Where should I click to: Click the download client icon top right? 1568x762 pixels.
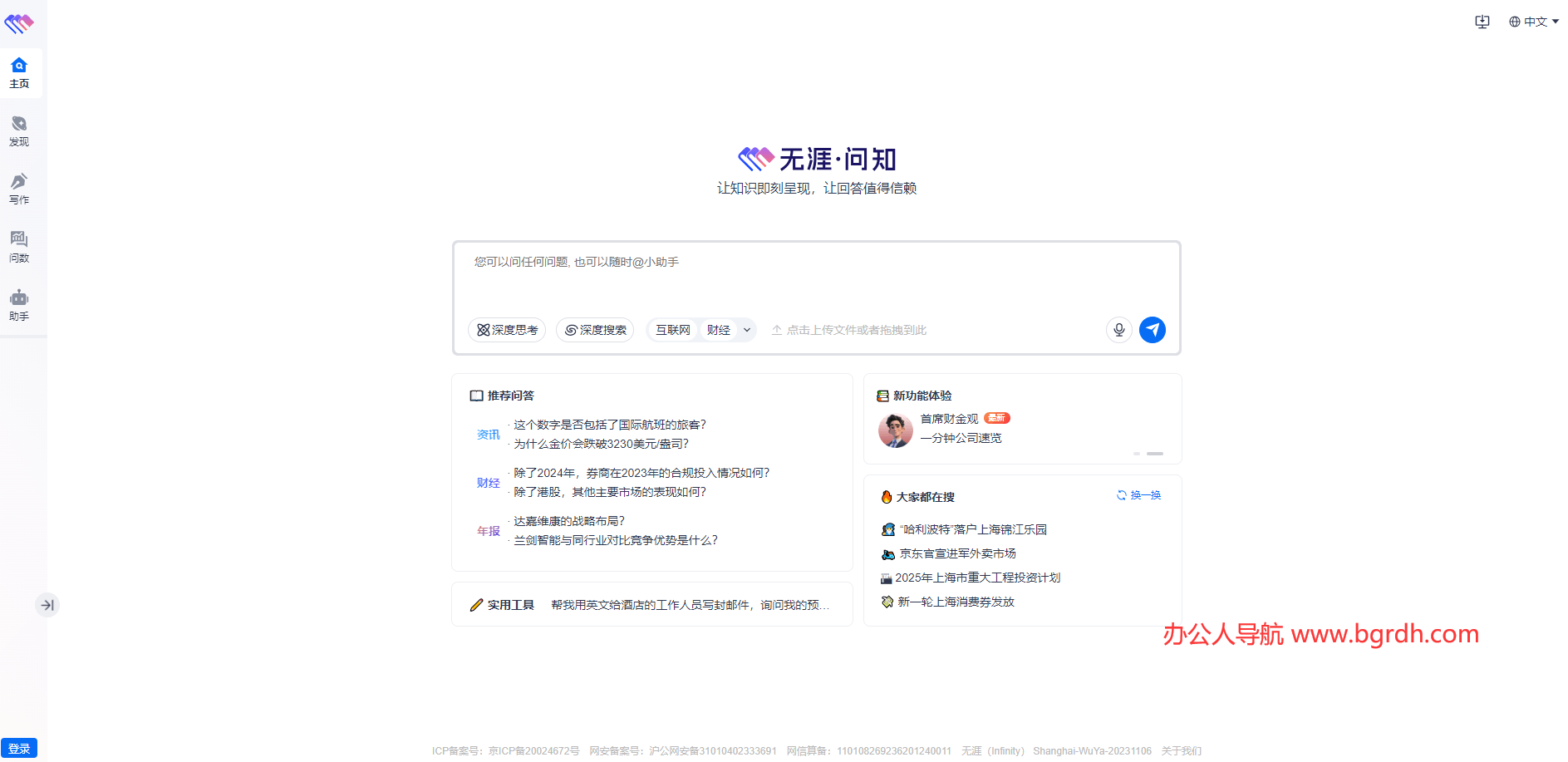pyautogui.click(x=1482, y=22)
